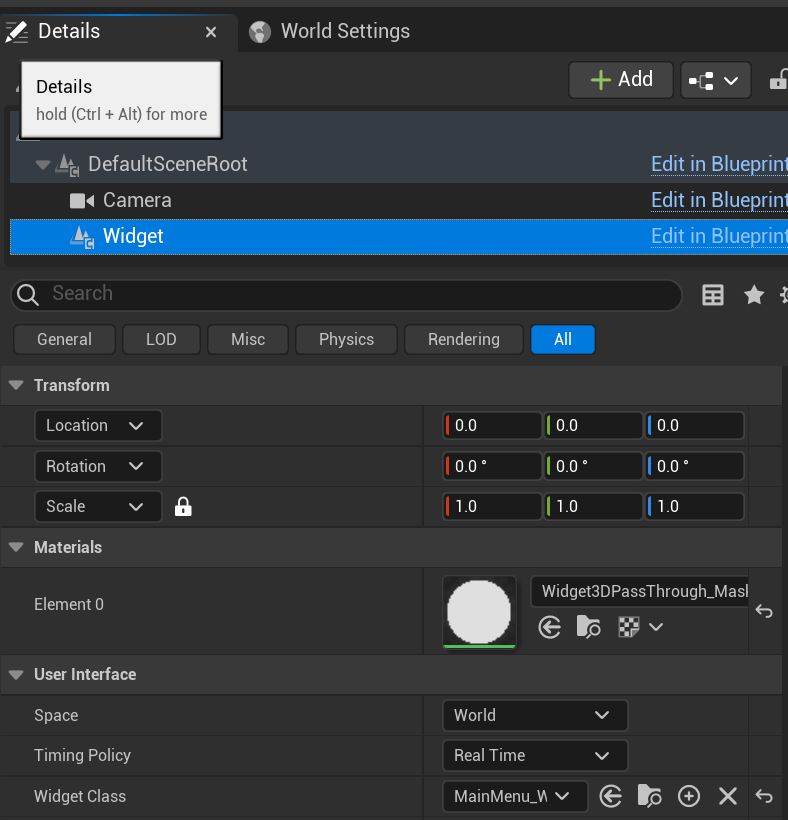Browse to material in Content Browser

589,627
